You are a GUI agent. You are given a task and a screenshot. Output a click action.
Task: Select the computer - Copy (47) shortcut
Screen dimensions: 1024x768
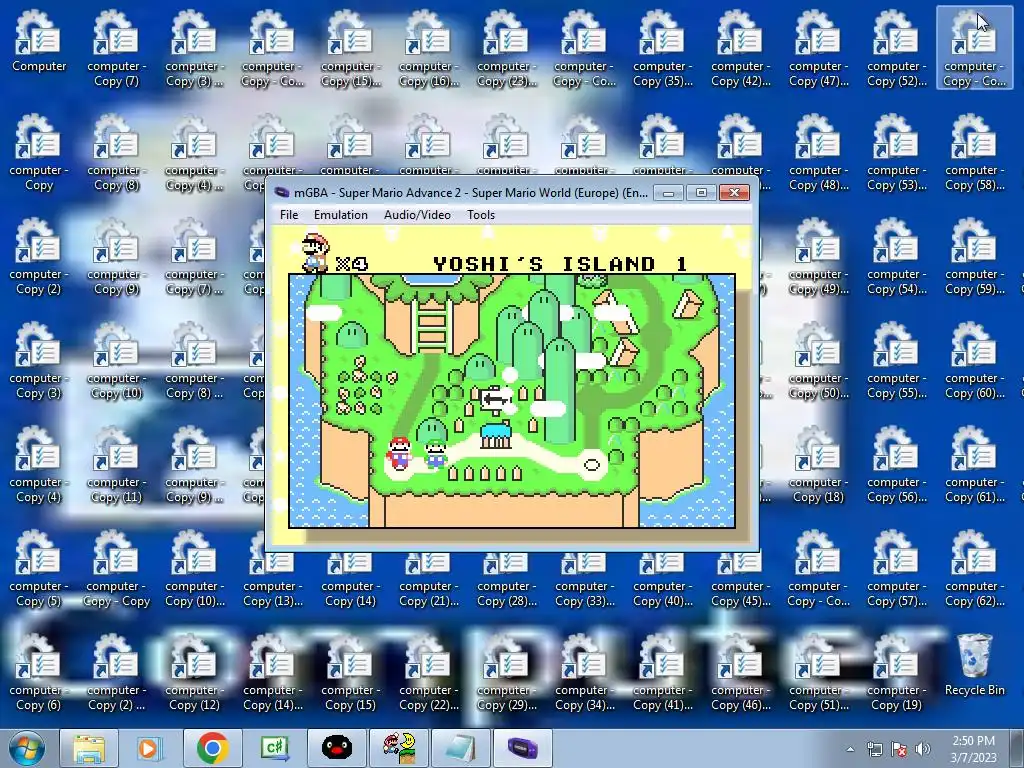tap(818, 48)
